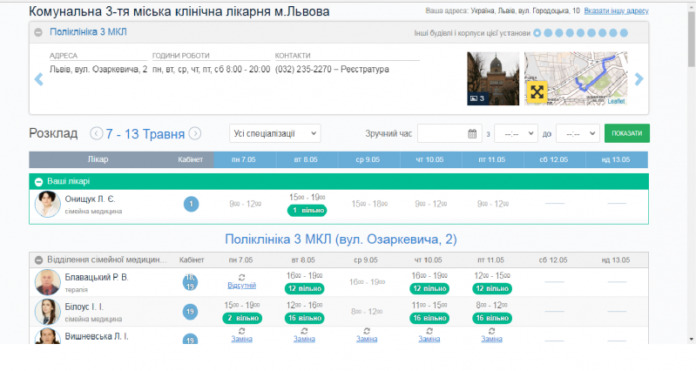The width and height of the screenshot is (696, 371).
Task: Open Поліклініка 3 МКЛ link
Action: coord(88,32)
